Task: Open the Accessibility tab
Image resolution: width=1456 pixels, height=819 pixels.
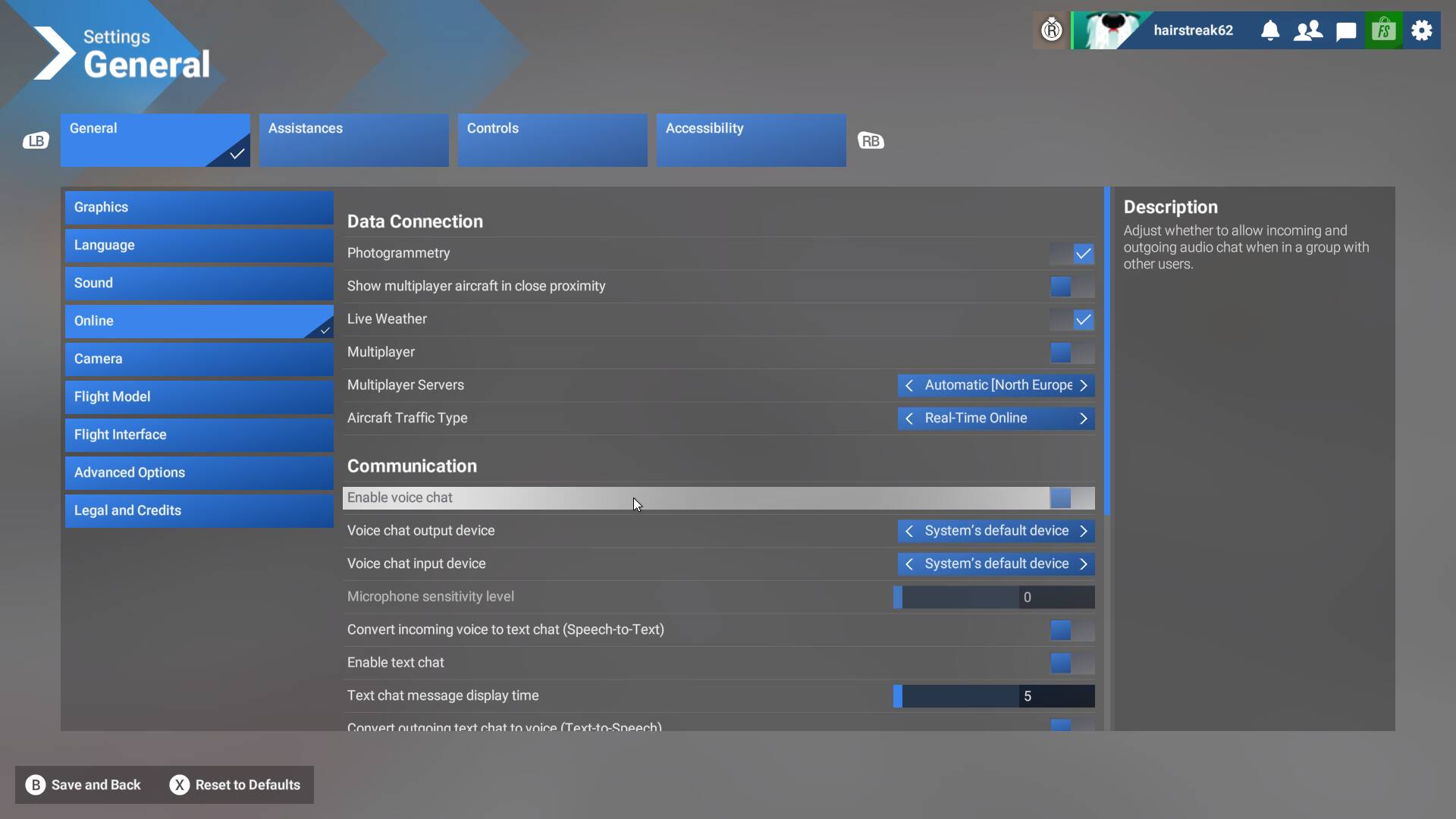Action: (x=751, y=140)
